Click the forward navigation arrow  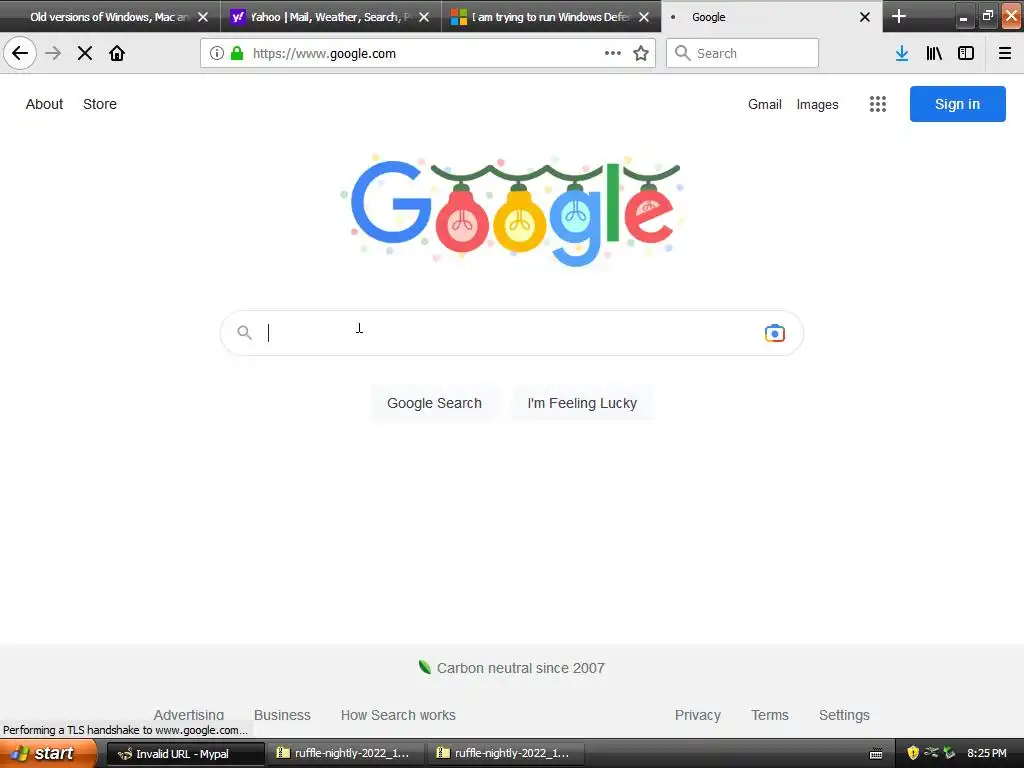(x=53, y=53)
